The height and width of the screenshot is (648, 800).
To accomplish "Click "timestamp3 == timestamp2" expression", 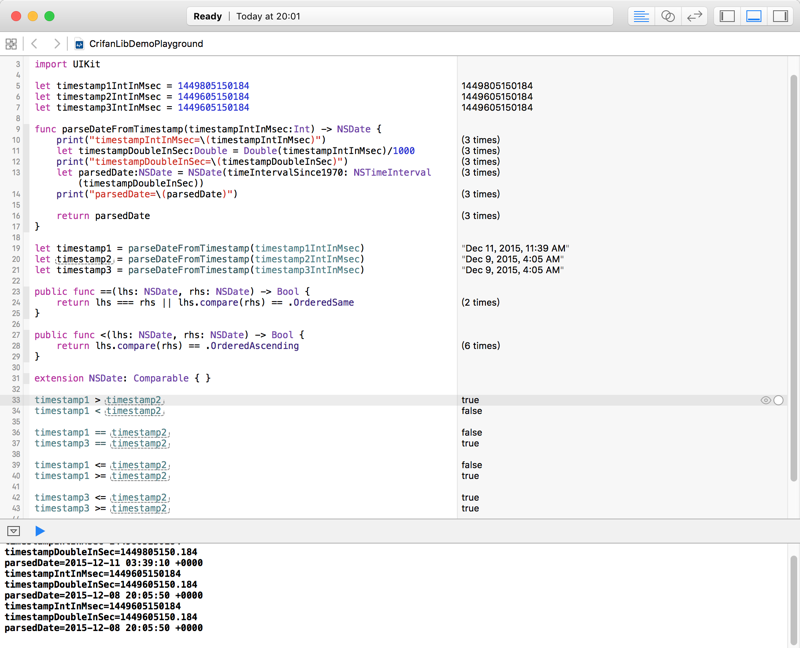I will click(102, 443).
